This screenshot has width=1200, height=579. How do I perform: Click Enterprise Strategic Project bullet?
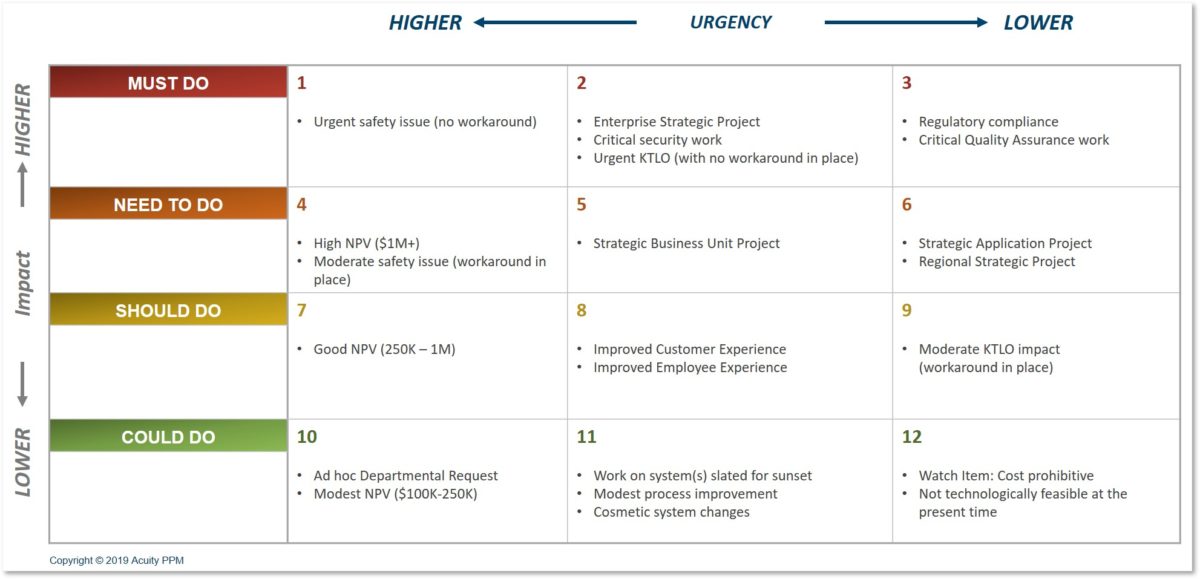coord(676,121)
